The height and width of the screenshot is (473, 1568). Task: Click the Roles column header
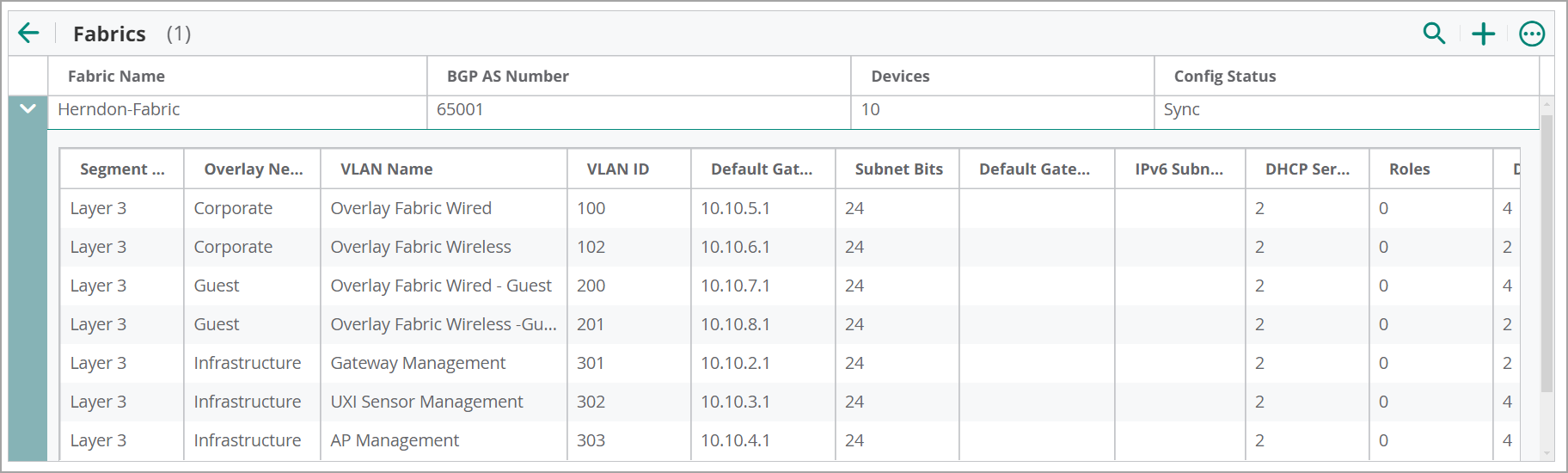pyautogui.click(x=1410, y=169)
